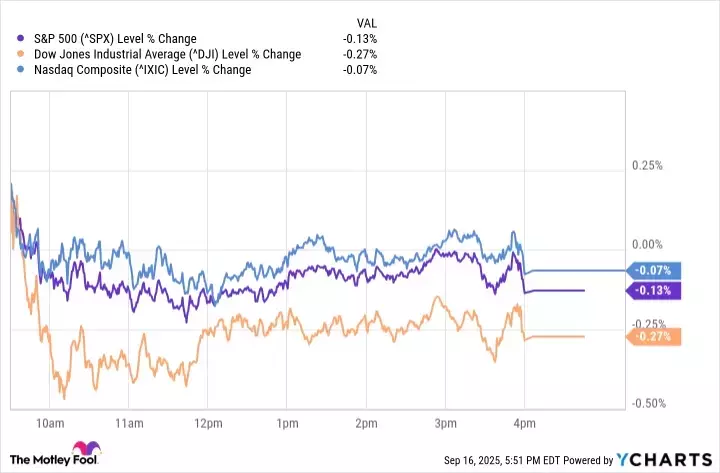Select the Nasdaq Composite (^IXIC) legend label
Image resolution: width=720 pixels, height=473 pixels.
[x=141, y=70]
